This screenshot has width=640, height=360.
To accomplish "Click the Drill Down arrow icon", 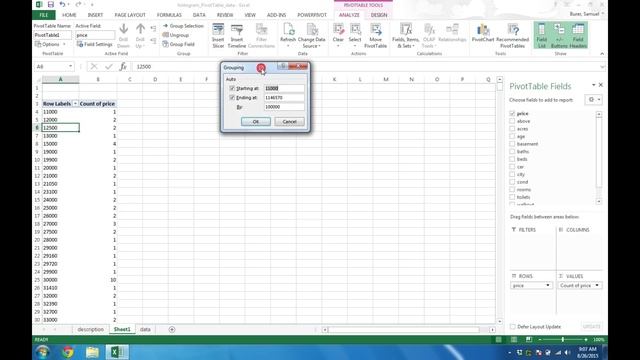I will 123,29.
